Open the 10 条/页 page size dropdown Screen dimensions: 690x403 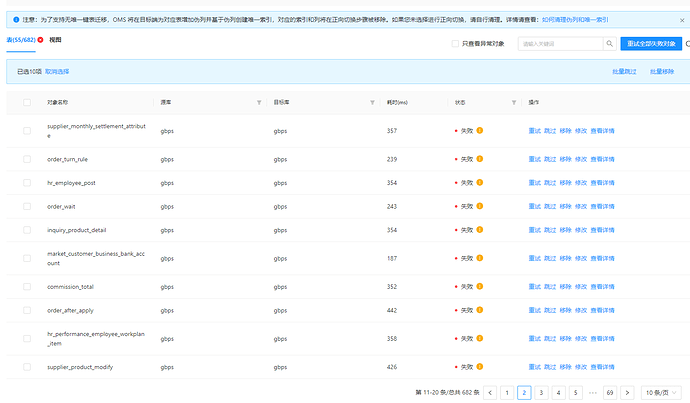[x=661, y=392]
